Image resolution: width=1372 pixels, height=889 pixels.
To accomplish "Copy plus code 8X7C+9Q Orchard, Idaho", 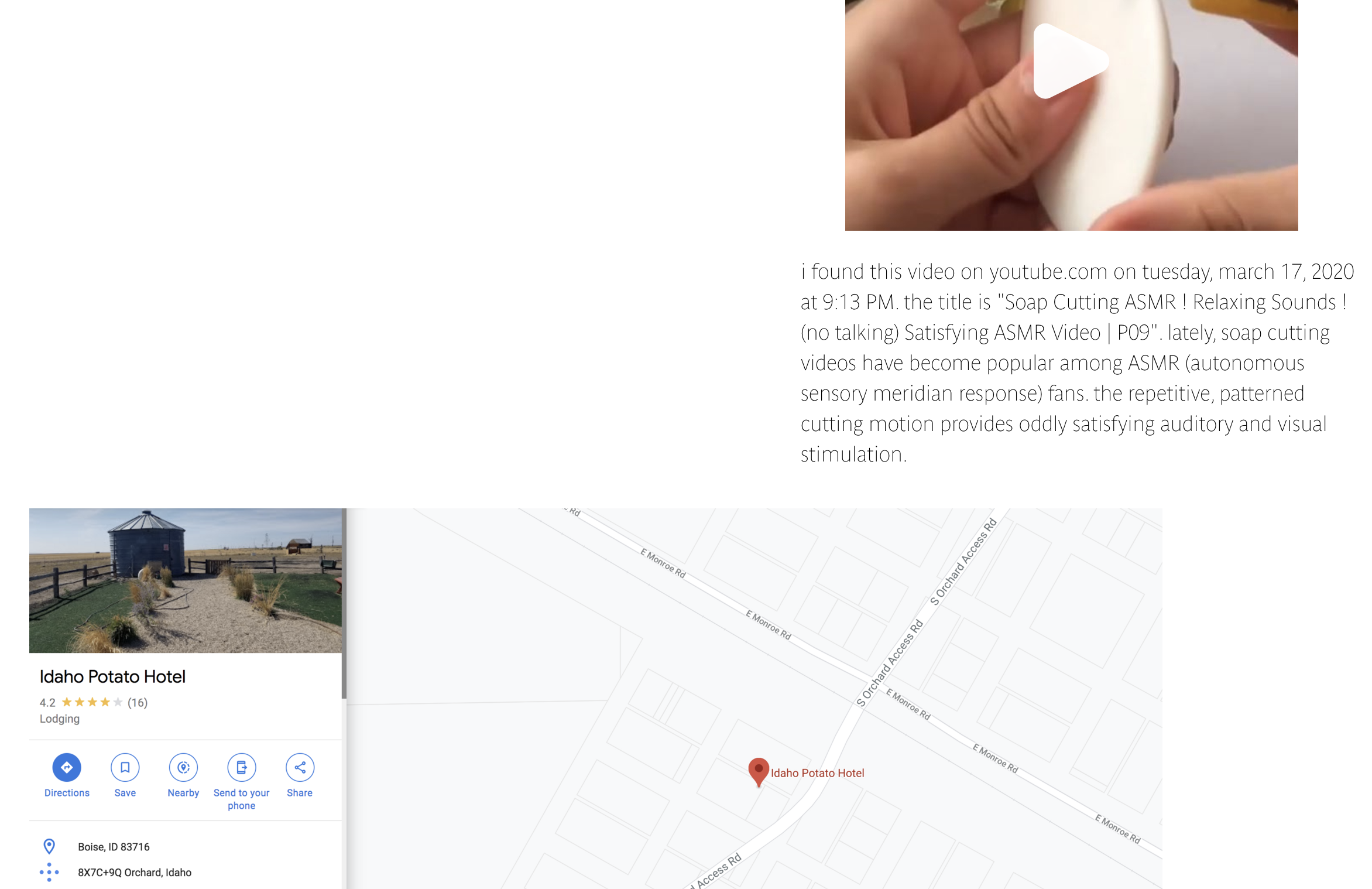I will (x=135, y=873).
